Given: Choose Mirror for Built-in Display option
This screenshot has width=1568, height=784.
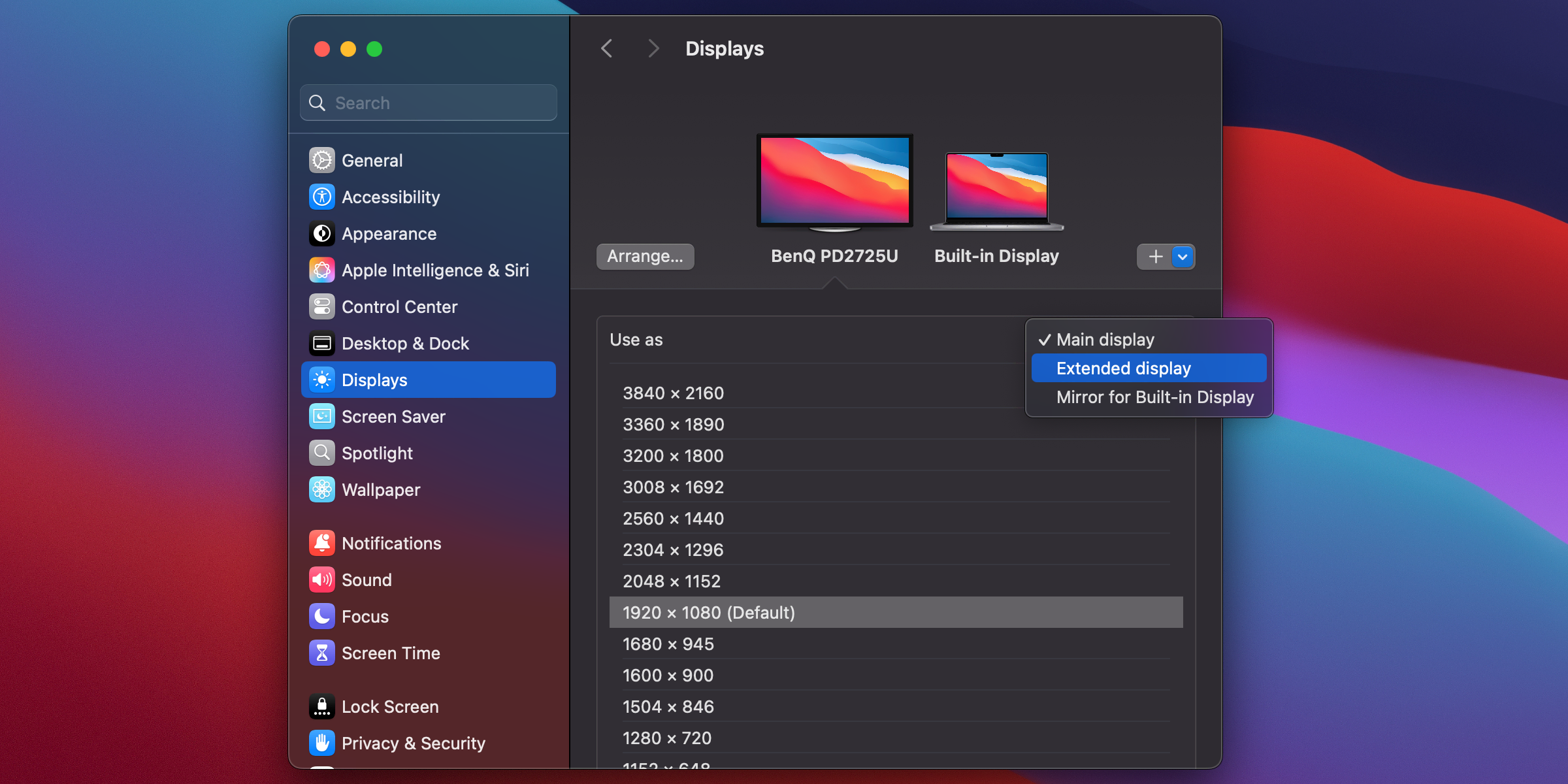Looking at the screenshot, I should click(1154, 397).
